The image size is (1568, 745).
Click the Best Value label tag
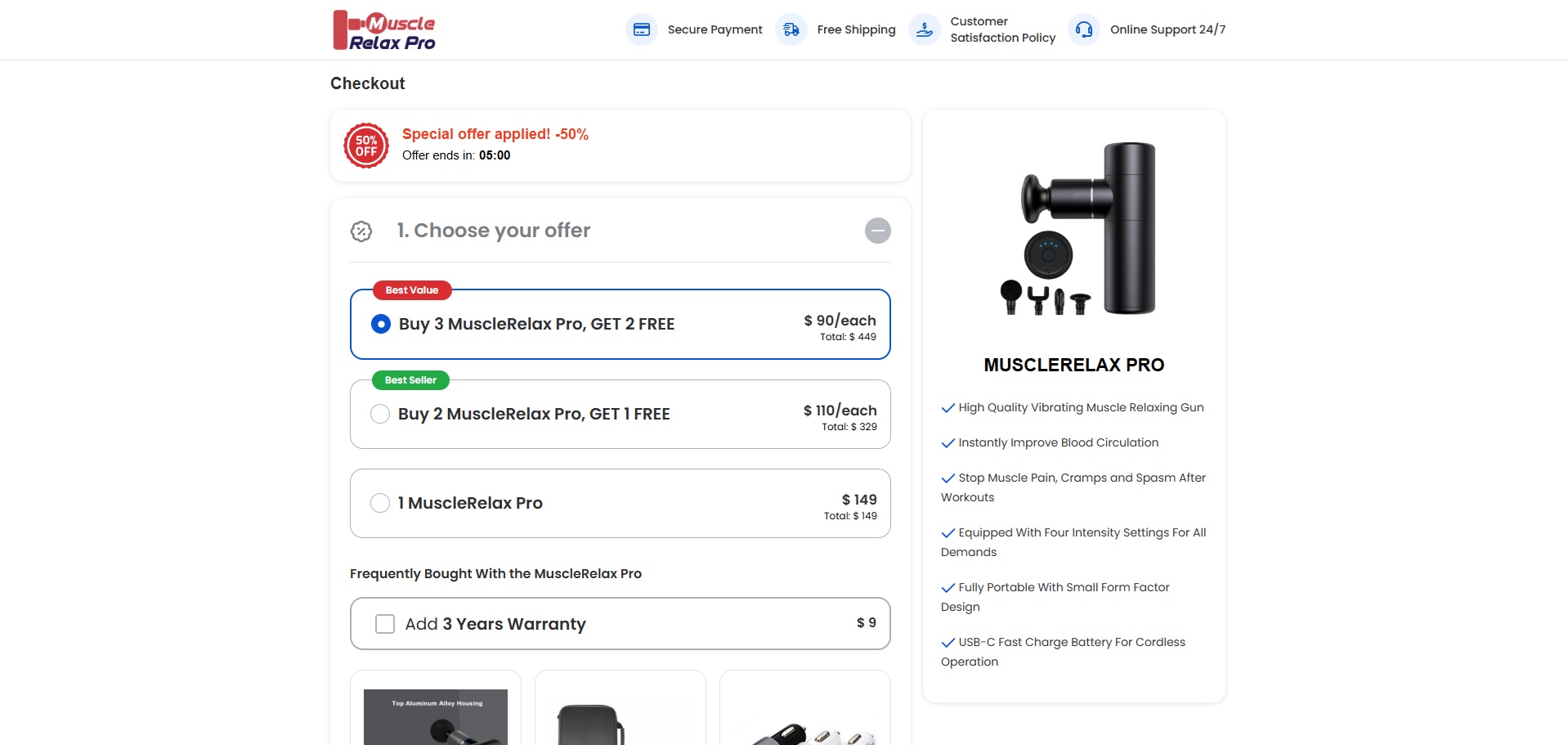(412, 290)
